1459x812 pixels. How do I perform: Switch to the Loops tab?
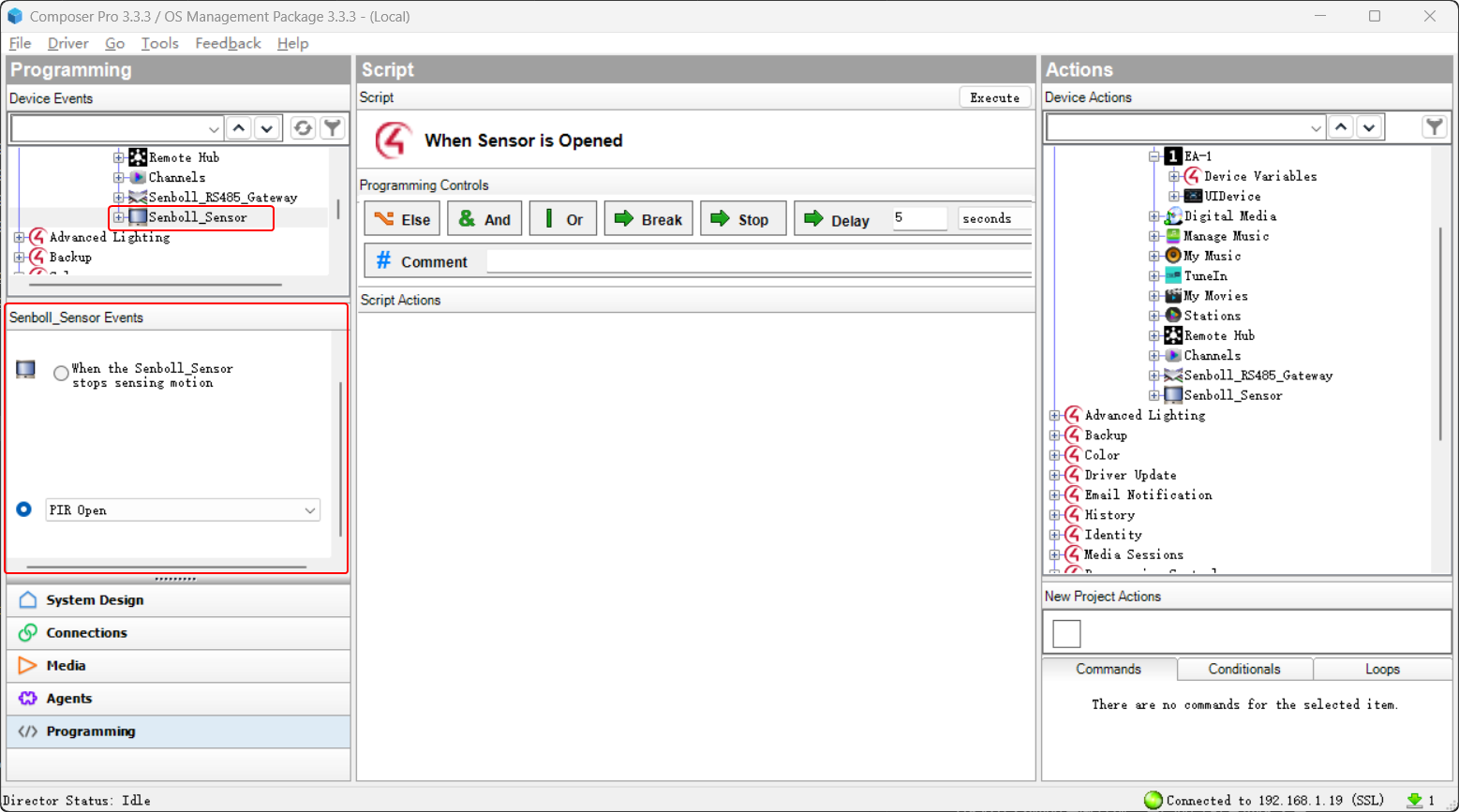[1382, 669]
